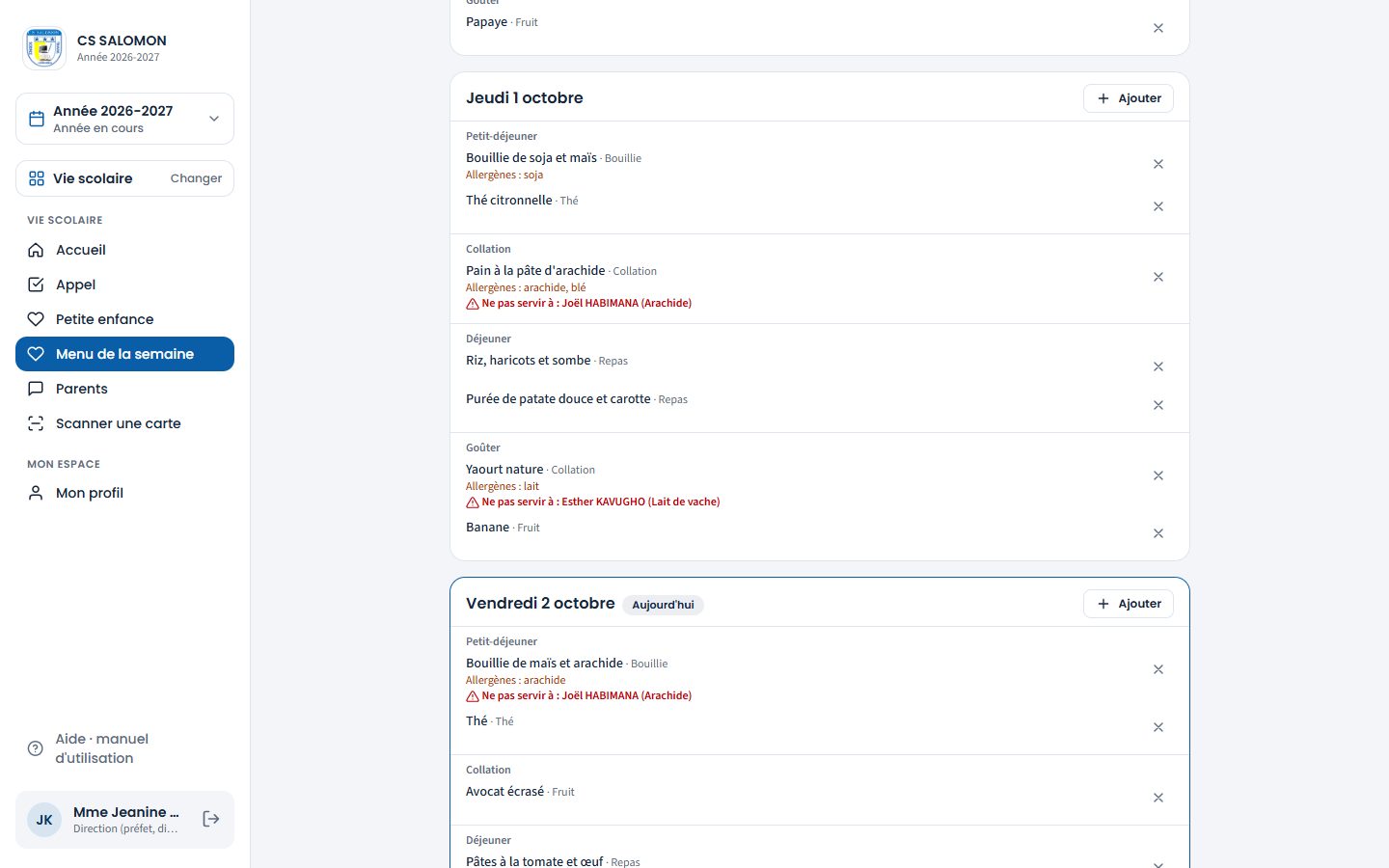Click the JK user avatar
Viewport: 1389px width, 868px height.
click(x=44, y=820)
